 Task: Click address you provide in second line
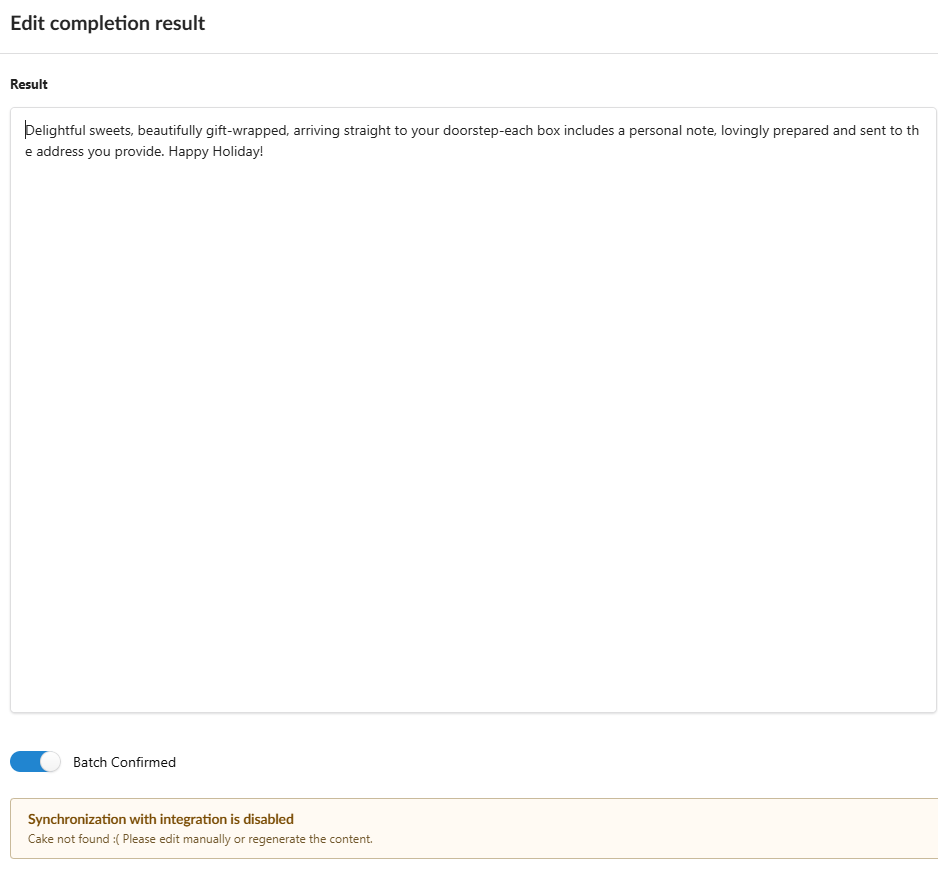pyautogui.click(x=99, y=152)
